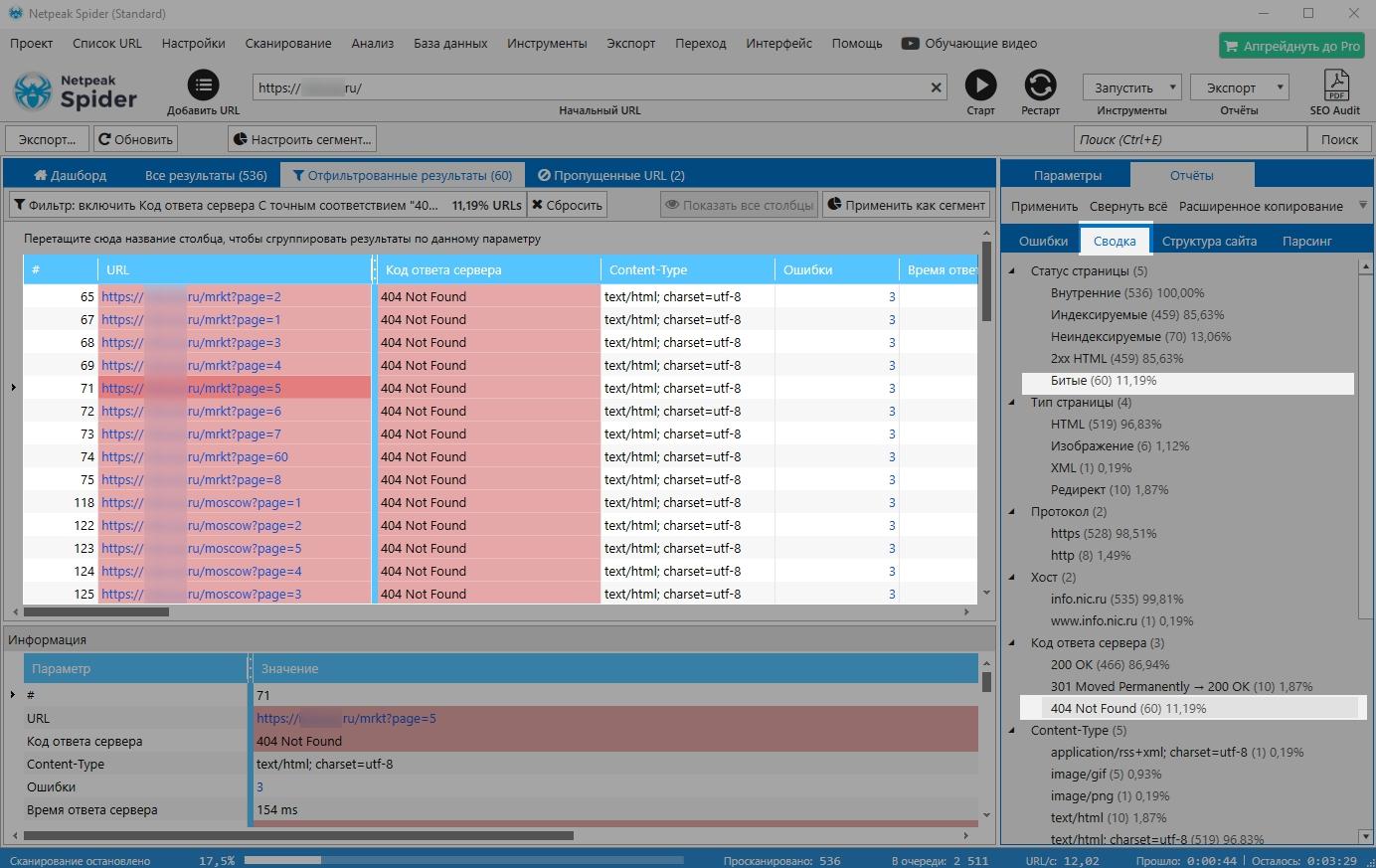
Task: Open the Инструменты menu
Action: 547,44
